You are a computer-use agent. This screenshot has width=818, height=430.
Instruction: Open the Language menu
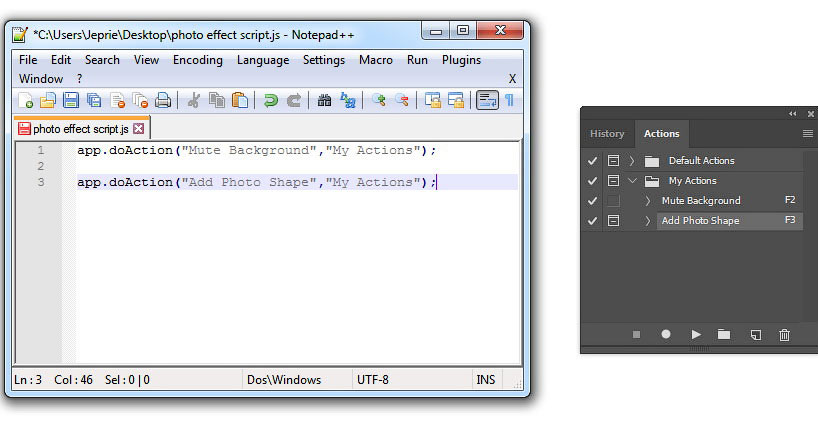pos(263,60)
